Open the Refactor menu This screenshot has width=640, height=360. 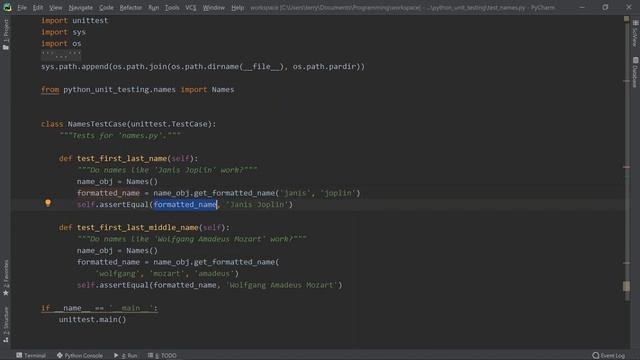[x=131, y=7]
